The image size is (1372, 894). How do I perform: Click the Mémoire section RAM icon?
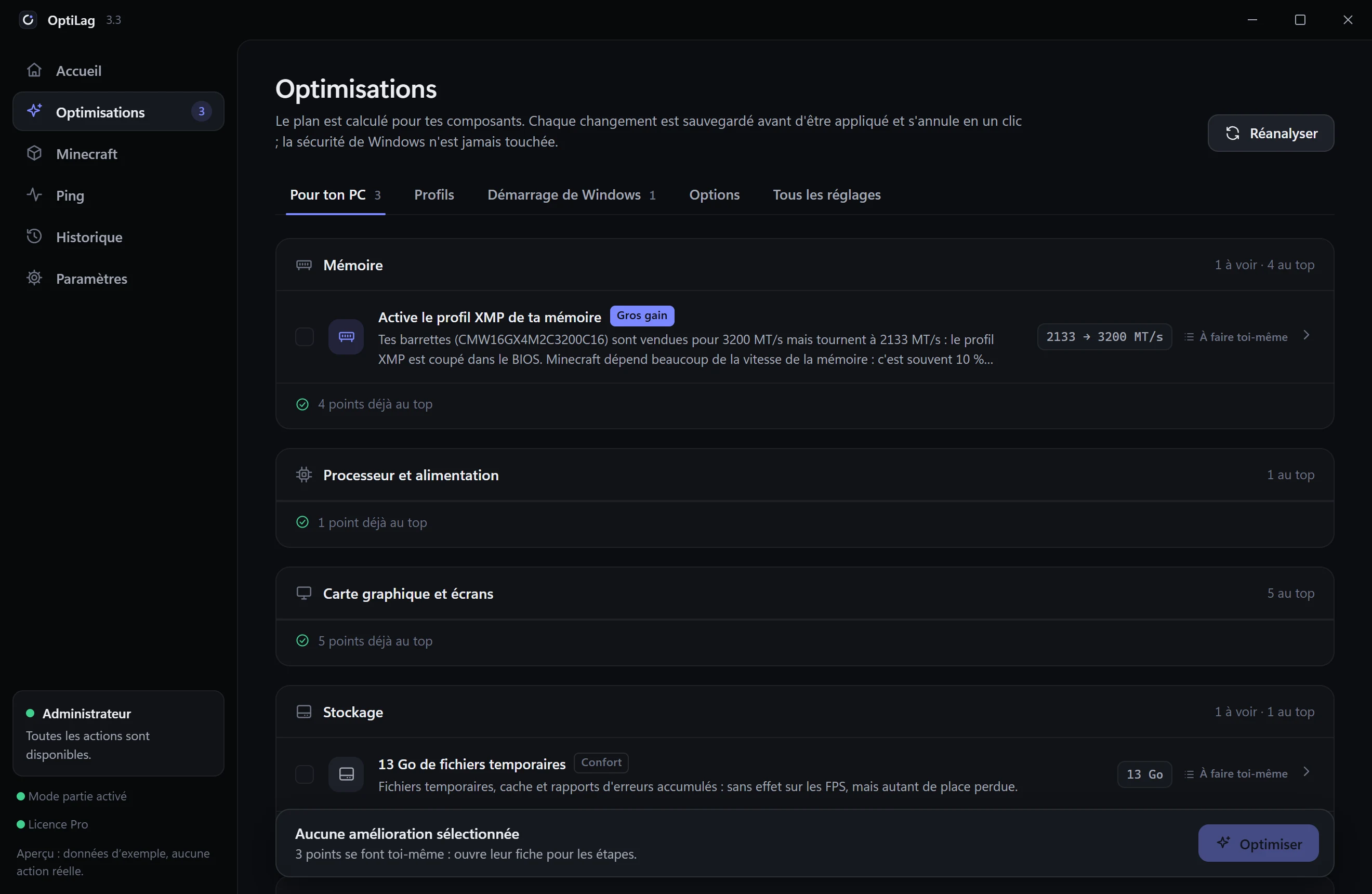point(304,265)
